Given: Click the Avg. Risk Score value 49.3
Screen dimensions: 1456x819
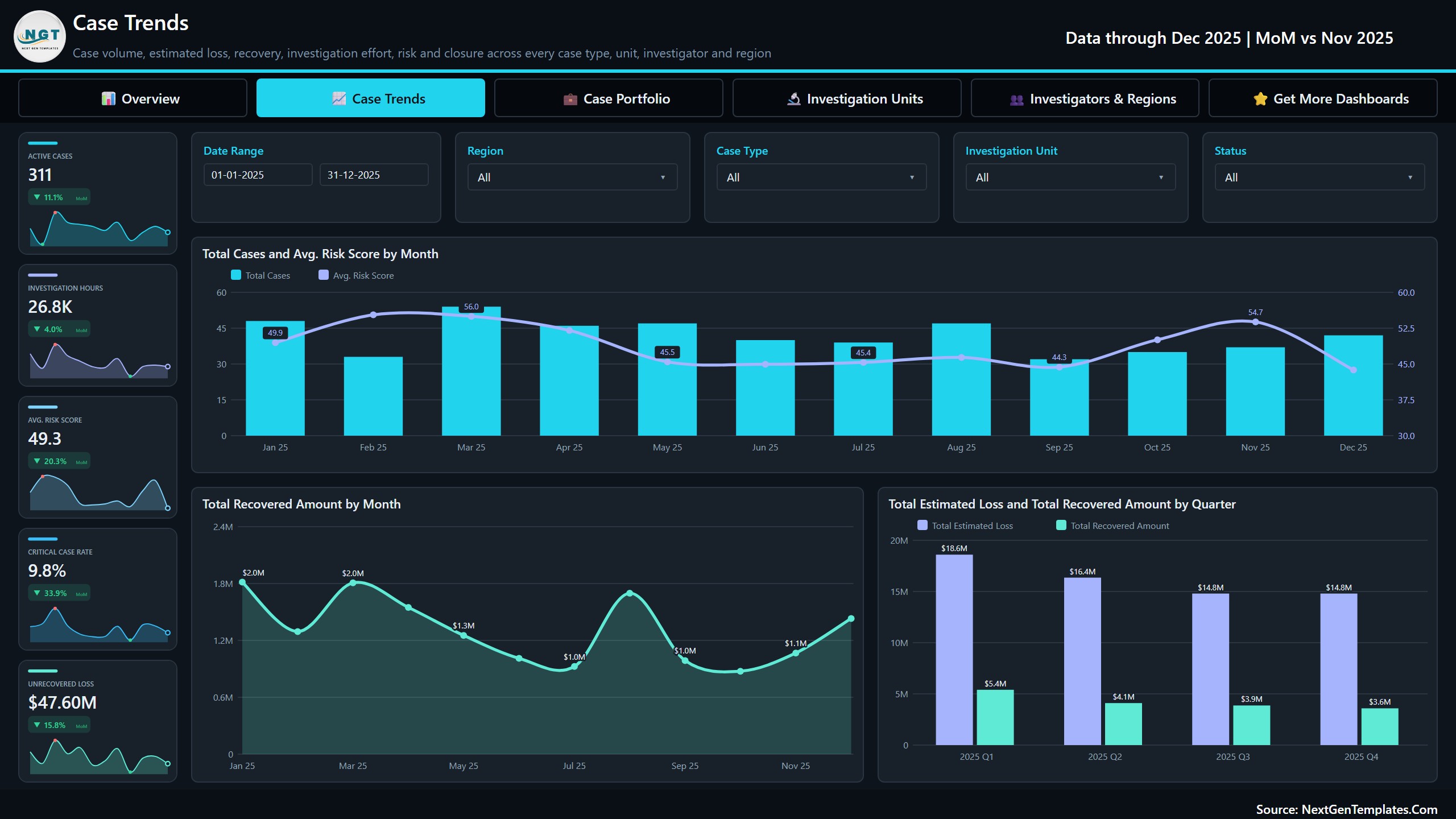Looking at the screenshot, I should point(44,439).
